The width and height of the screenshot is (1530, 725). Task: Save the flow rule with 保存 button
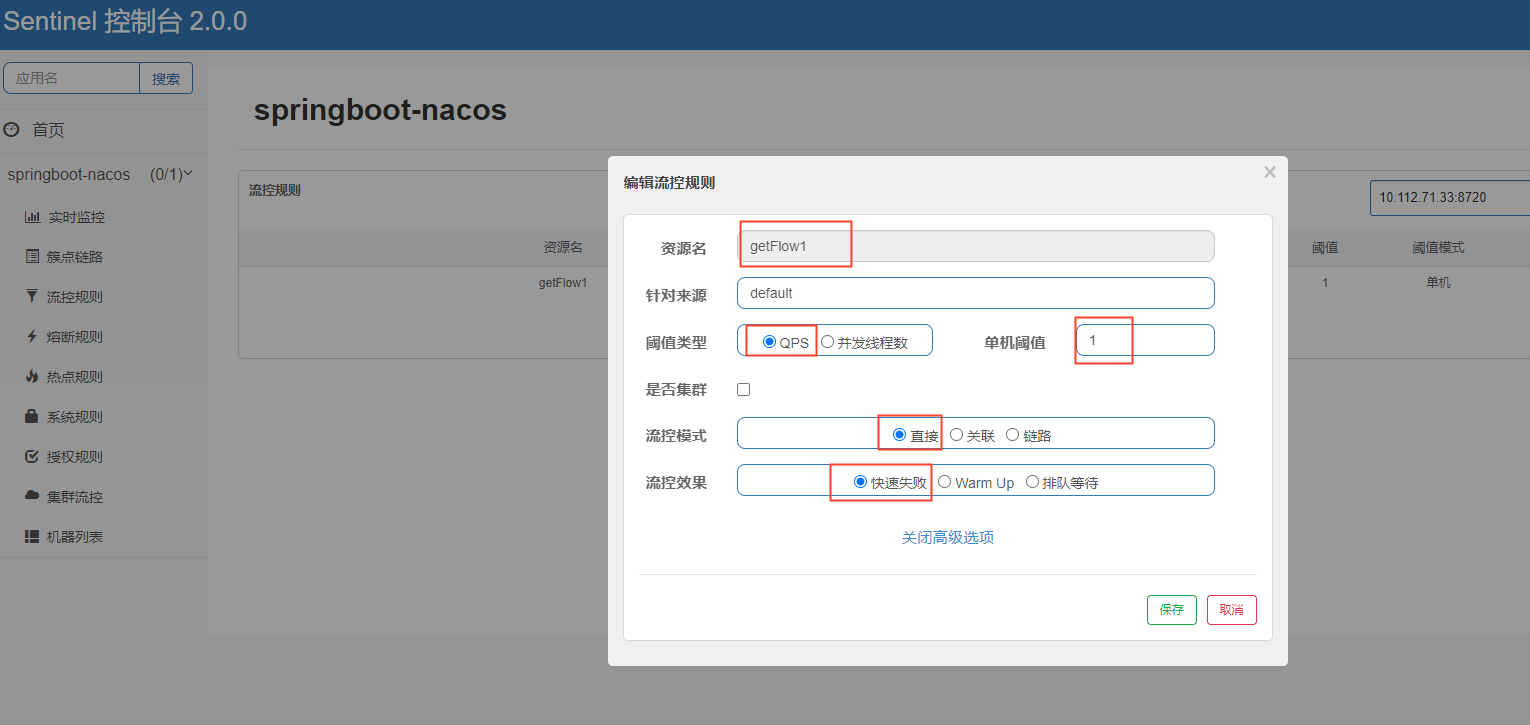click(x=1171, y=609)
